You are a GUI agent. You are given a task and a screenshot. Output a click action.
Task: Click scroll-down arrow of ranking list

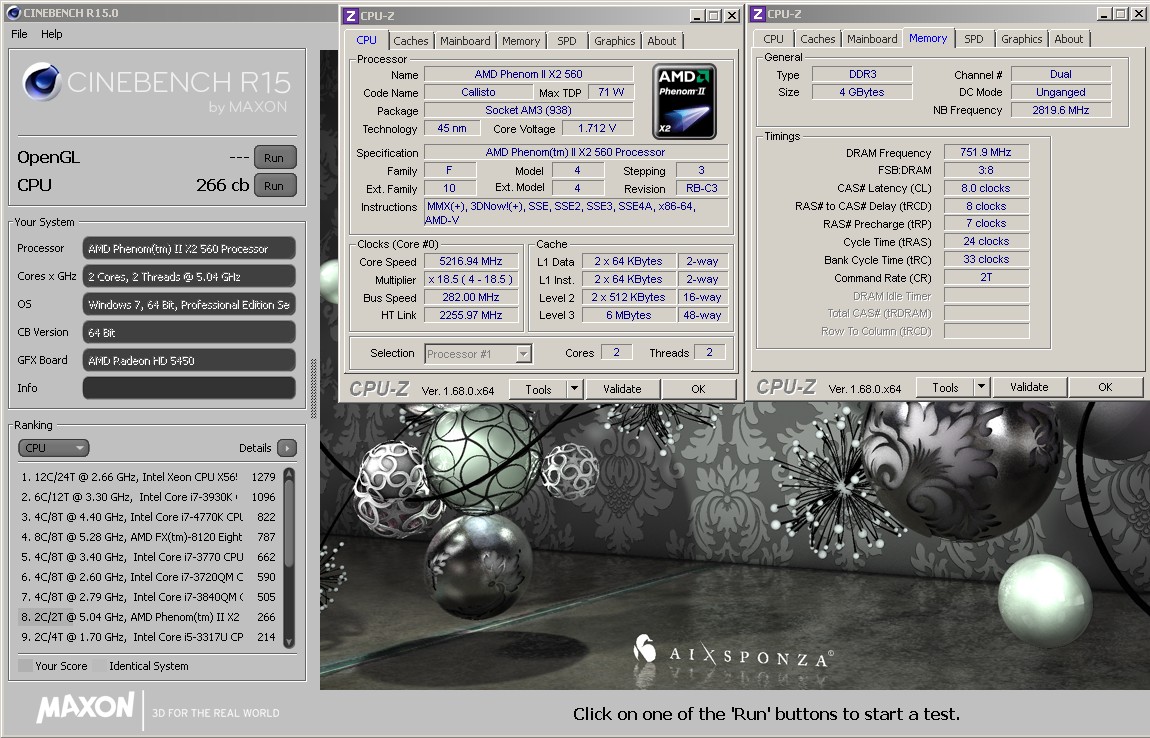289,641
